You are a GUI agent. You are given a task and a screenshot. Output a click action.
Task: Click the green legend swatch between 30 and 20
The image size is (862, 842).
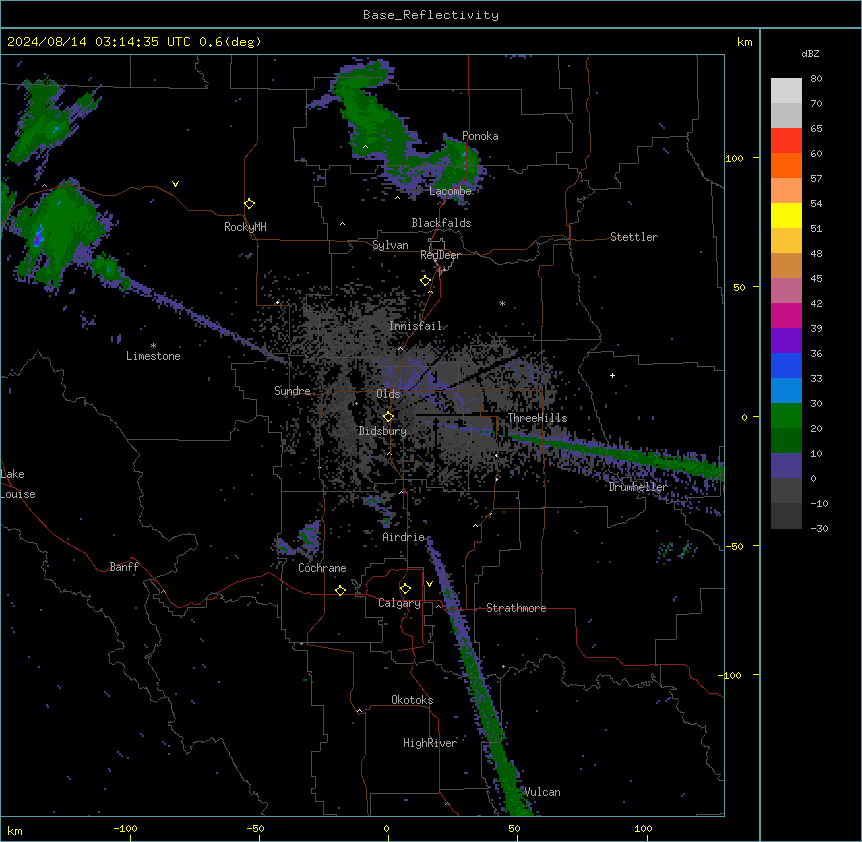pos(786,416)
